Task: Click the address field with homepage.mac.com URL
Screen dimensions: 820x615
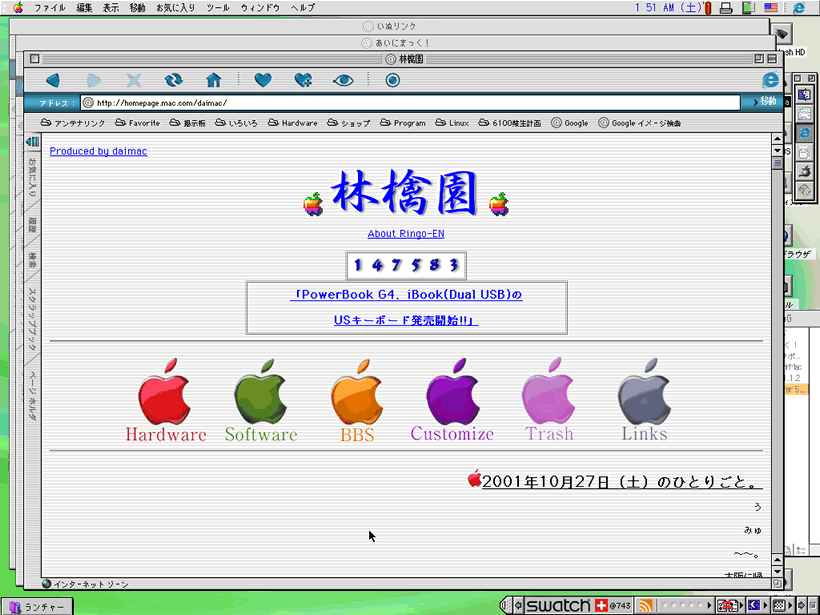Action: [x=411, y=102]
